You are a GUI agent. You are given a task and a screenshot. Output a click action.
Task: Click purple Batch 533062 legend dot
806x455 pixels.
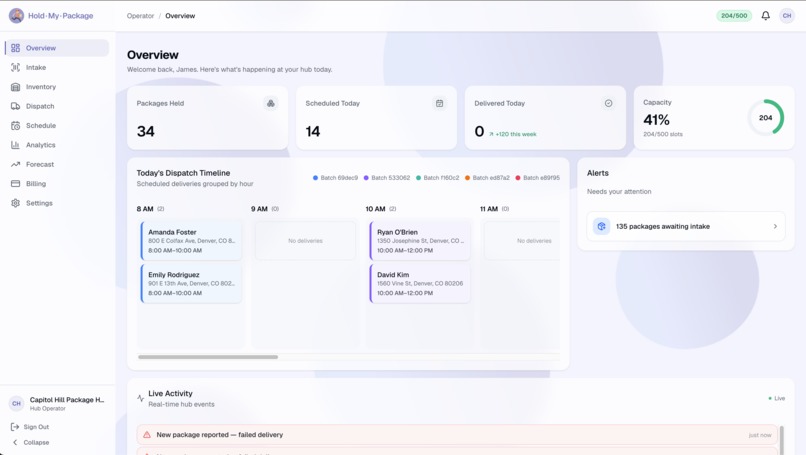366,178
